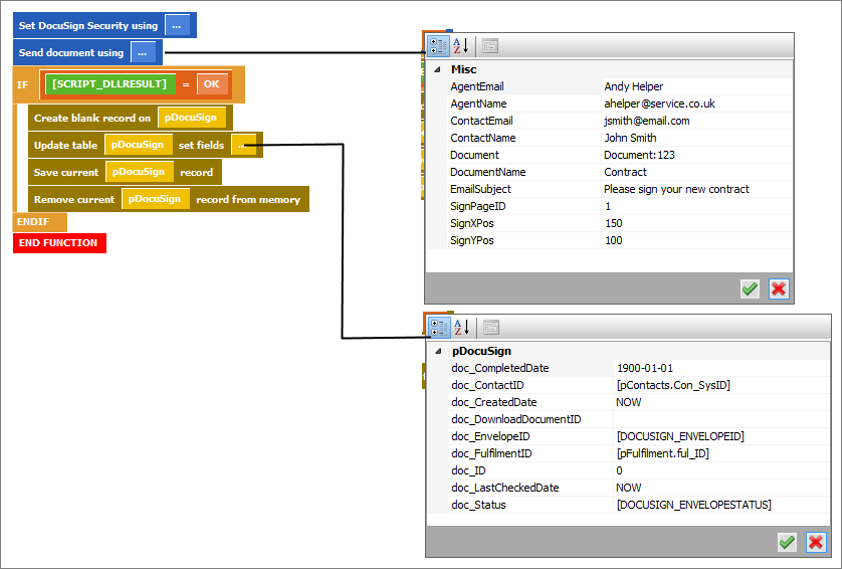The width and height of the screenshot is (842, 569).
Task: Edit ContactName value John Smith
Action: [696, 138]
